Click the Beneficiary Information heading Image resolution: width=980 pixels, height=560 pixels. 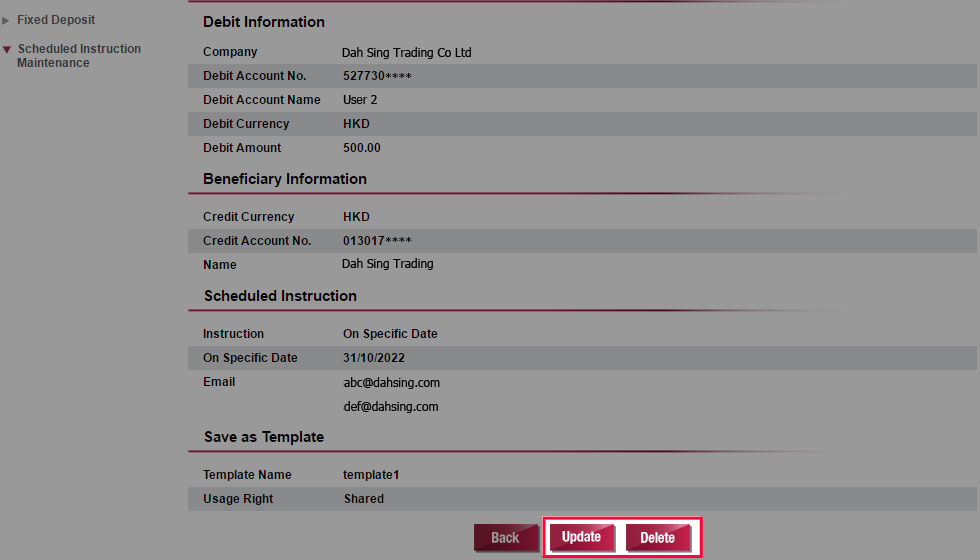(x=285, y=179)
